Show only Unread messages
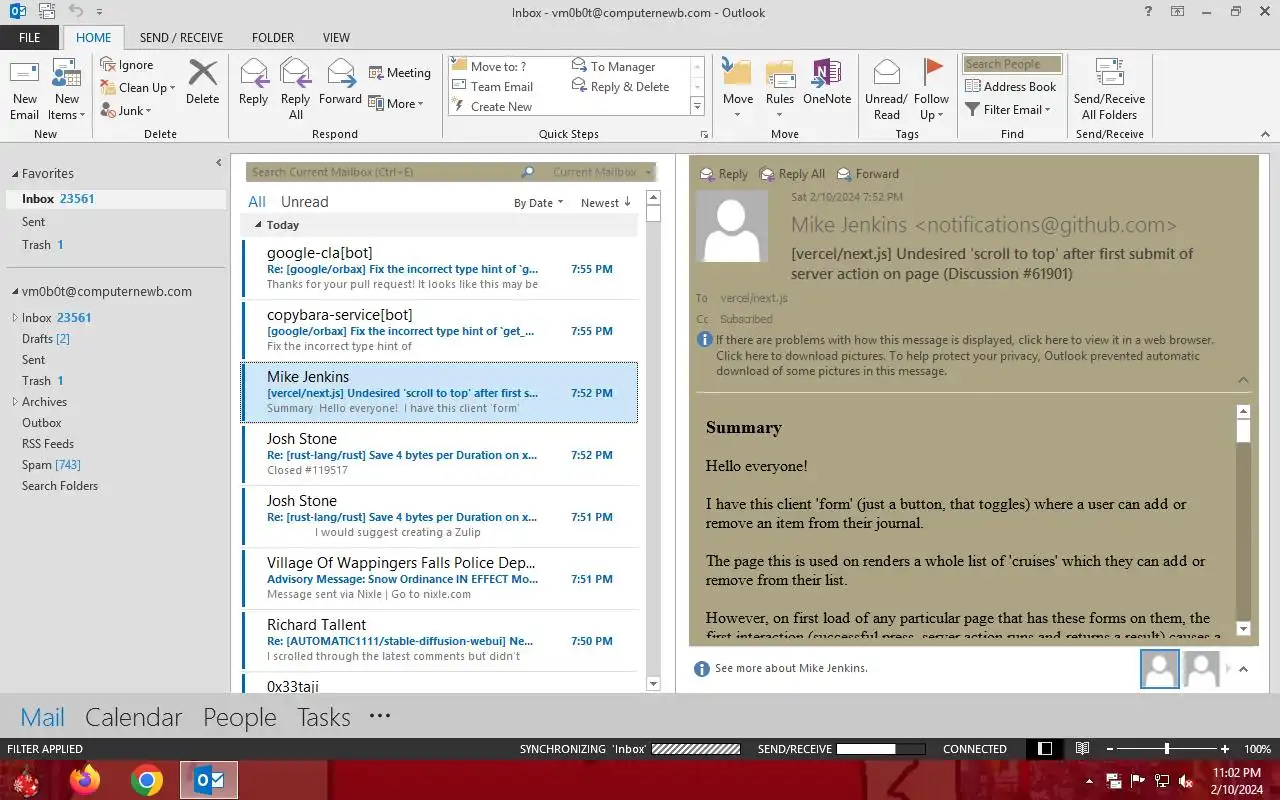The image size is (1280, 800). pyautogui.click(x=304, y=202)
